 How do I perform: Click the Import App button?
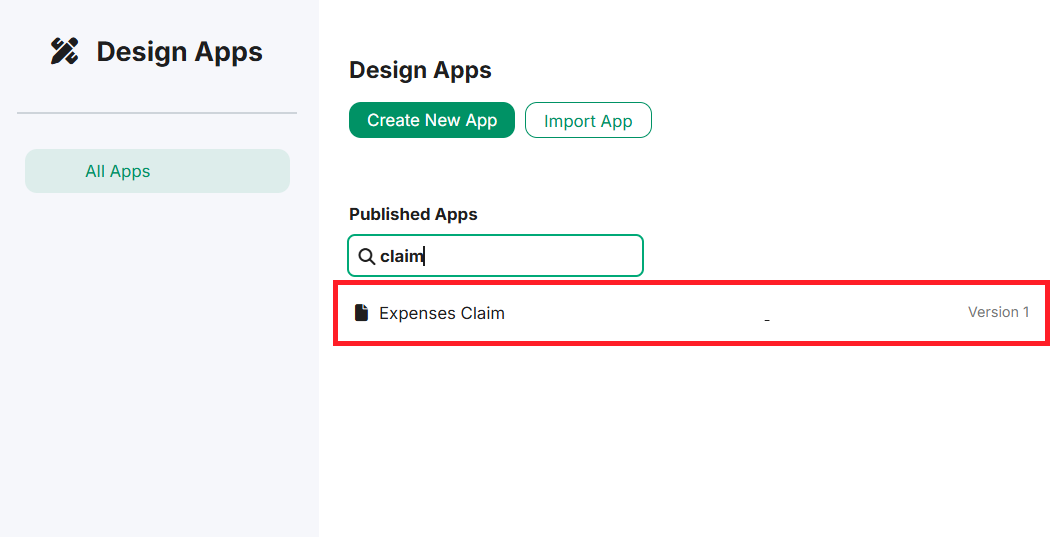point(588,120)
